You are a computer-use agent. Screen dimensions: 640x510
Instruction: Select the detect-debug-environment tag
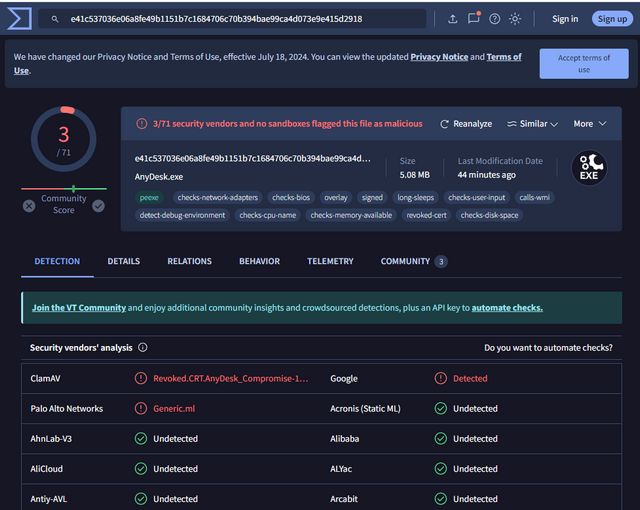(x=182, y=215)
